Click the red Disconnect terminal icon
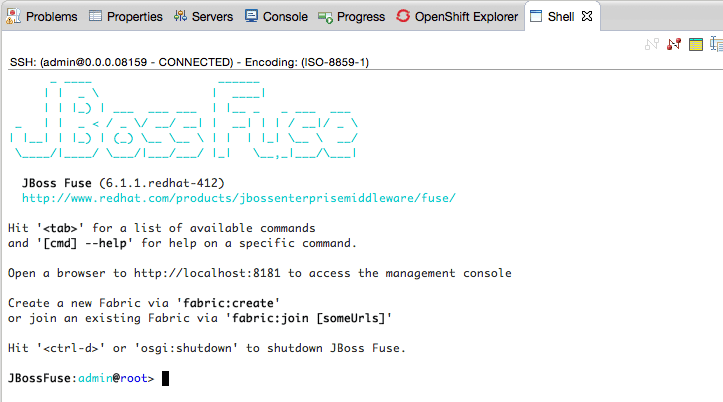 click(674, 44)
